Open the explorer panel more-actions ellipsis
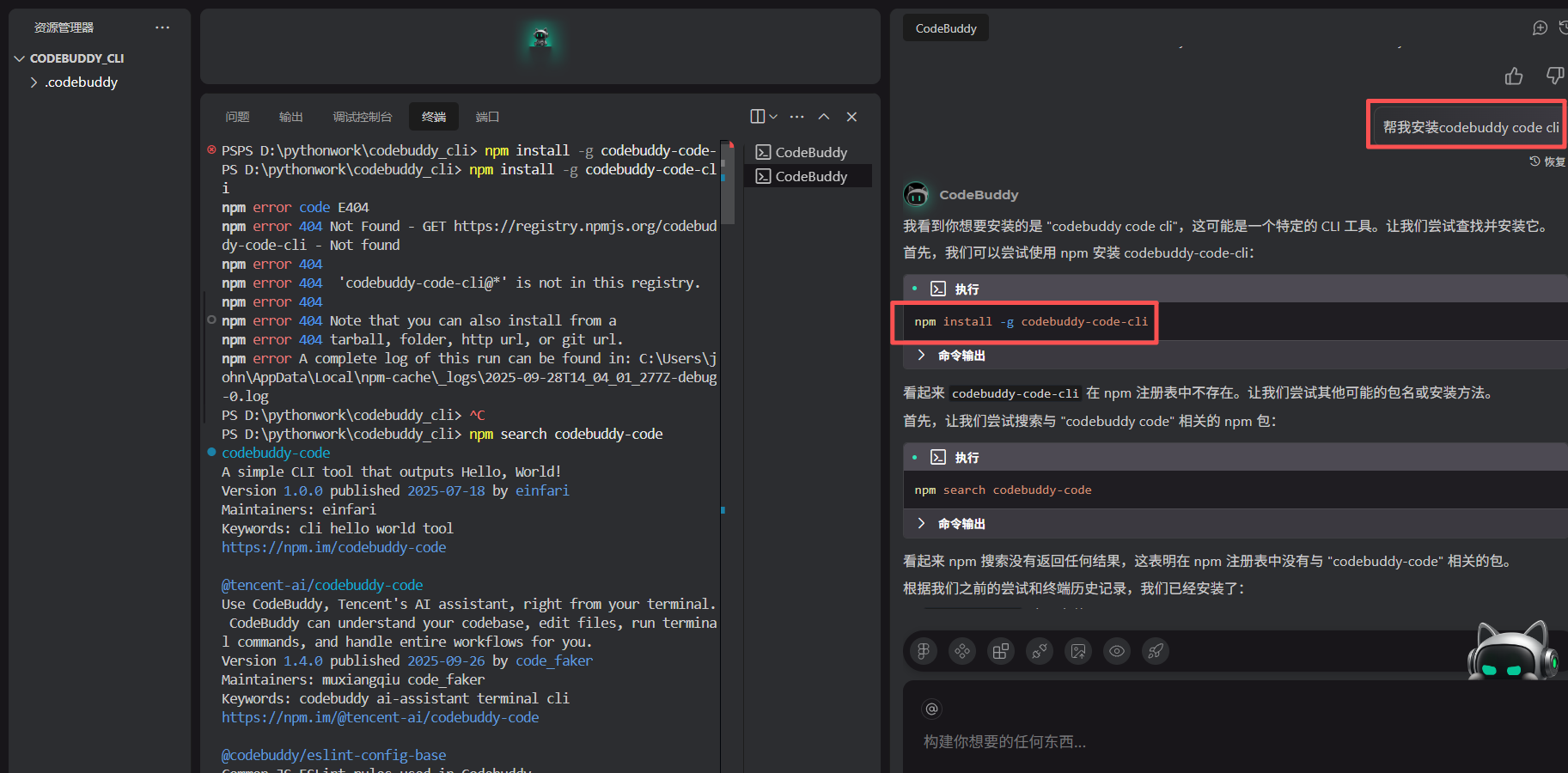Viewport: 1568px width, 773px height. 162,27
